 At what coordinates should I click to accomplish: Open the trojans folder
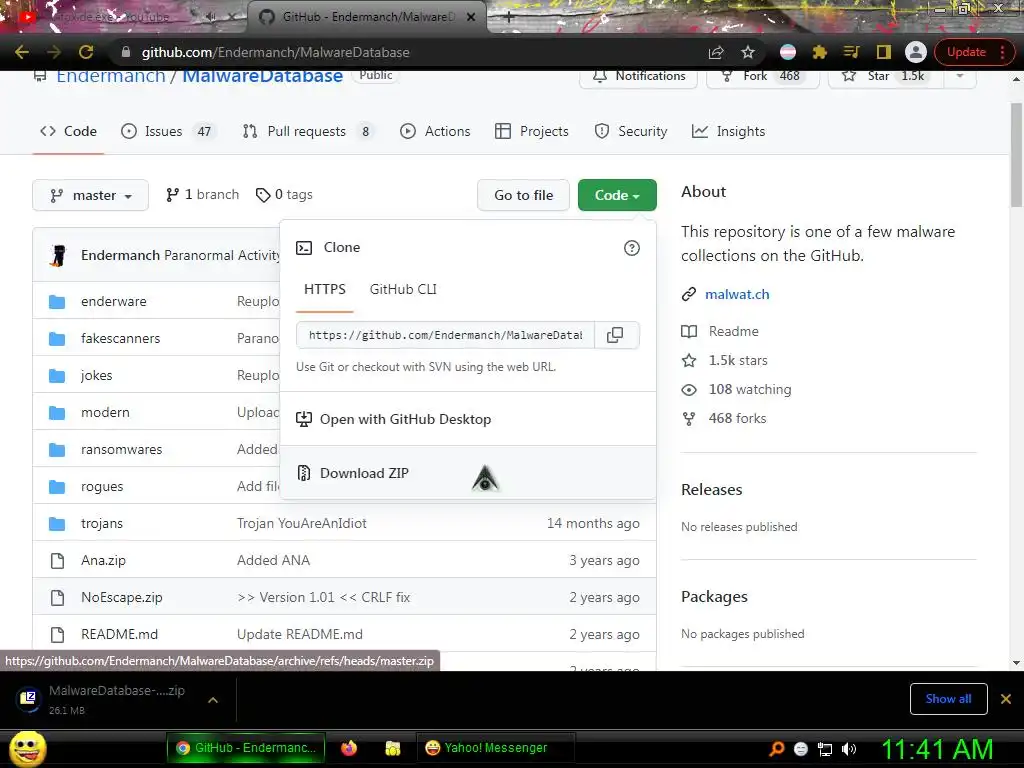[x=102, y=523]
